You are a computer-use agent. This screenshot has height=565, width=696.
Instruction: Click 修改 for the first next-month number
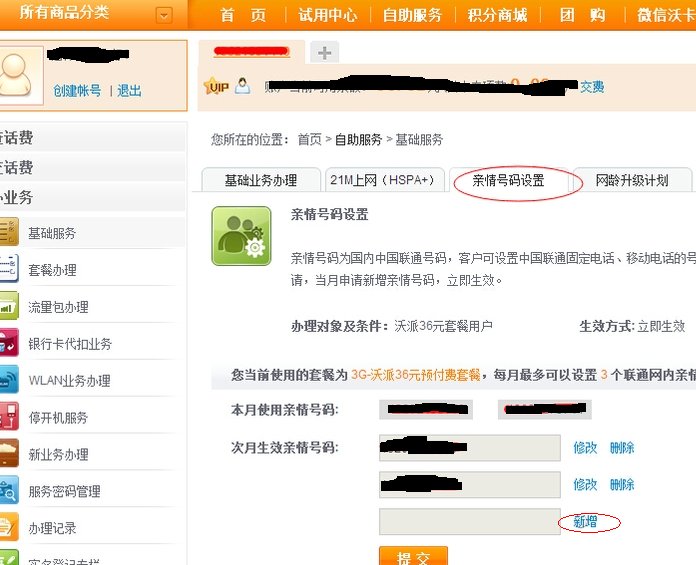[x=585, y=447]
